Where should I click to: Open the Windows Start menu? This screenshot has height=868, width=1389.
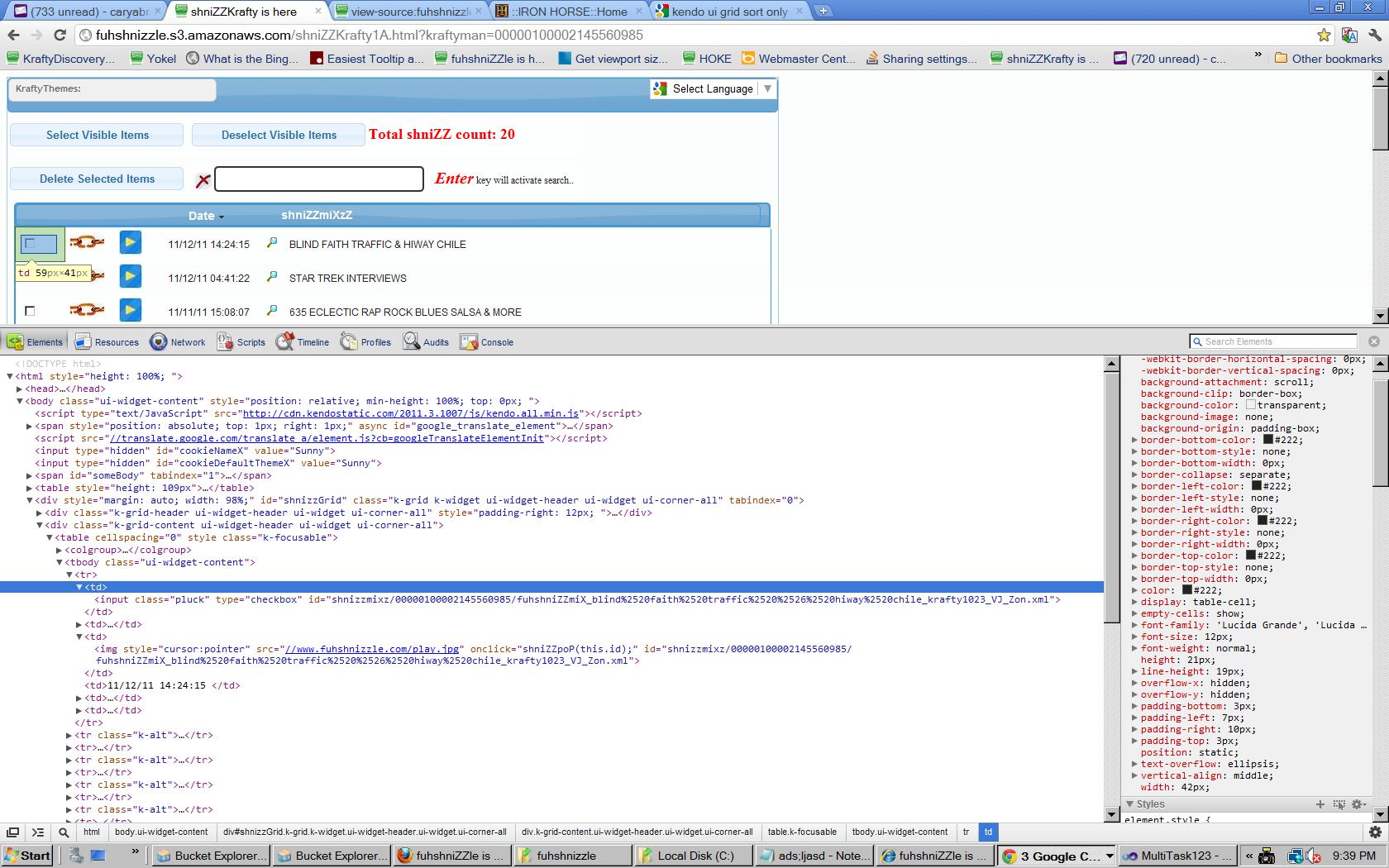click(x=28, y=856)
